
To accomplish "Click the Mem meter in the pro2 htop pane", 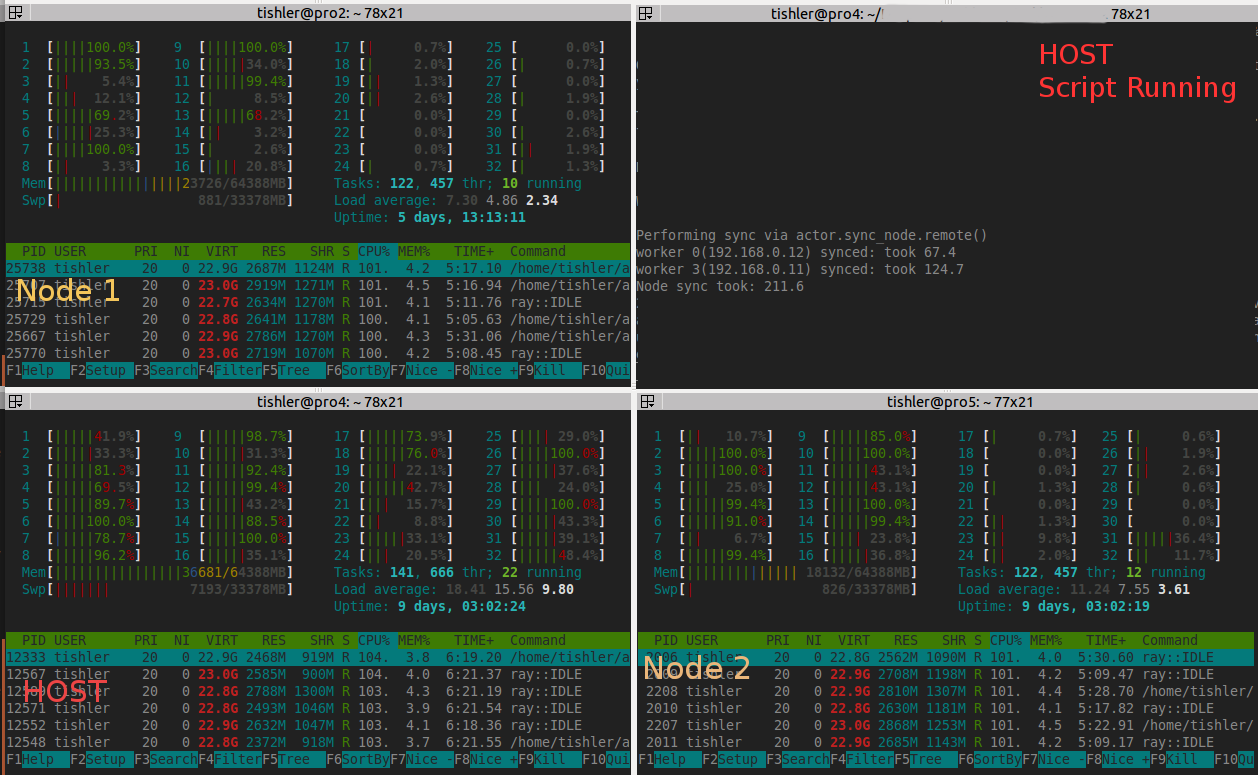I will tap(158, 184).
